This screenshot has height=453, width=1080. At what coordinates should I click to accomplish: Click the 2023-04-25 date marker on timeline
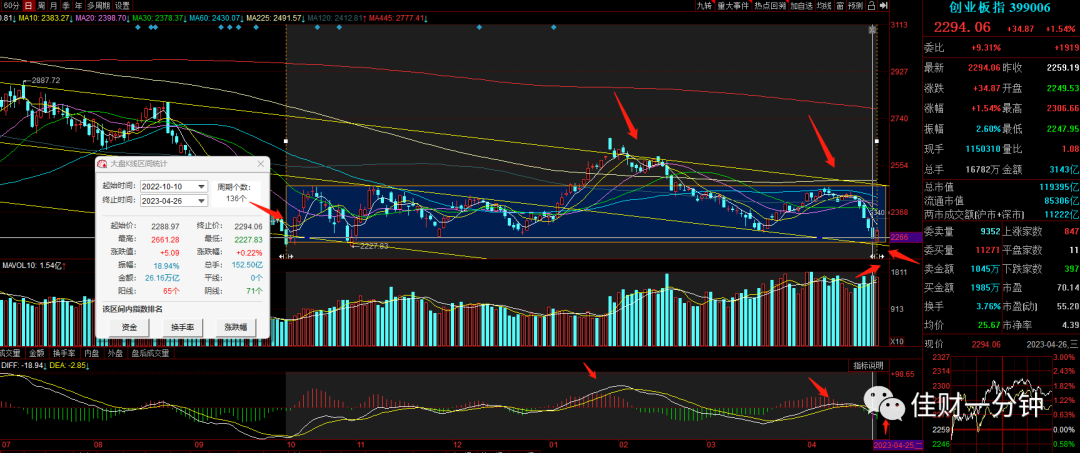click(x=898, y=445)
